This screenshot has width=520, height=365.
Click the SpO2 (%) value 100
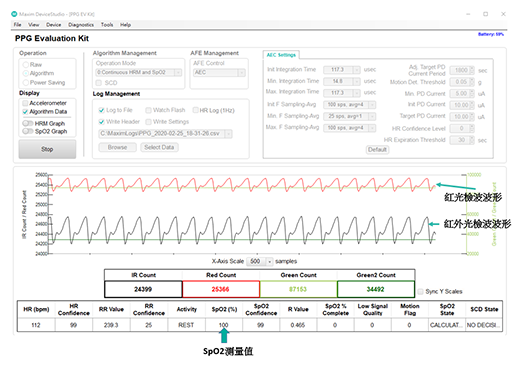[224, 325]
